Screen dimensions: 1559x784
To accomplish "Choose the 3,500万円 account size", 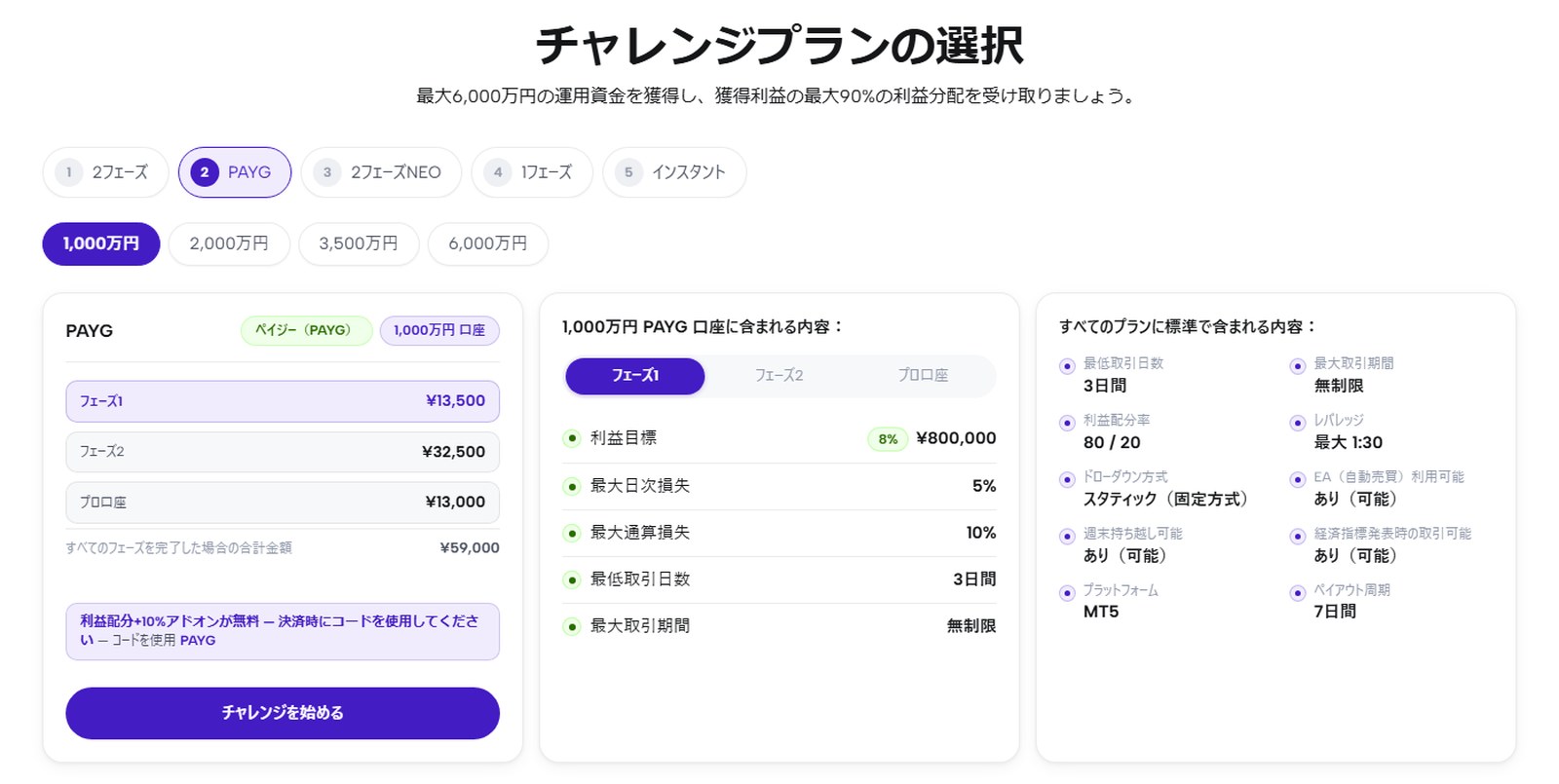I will (x=359, y=243).
